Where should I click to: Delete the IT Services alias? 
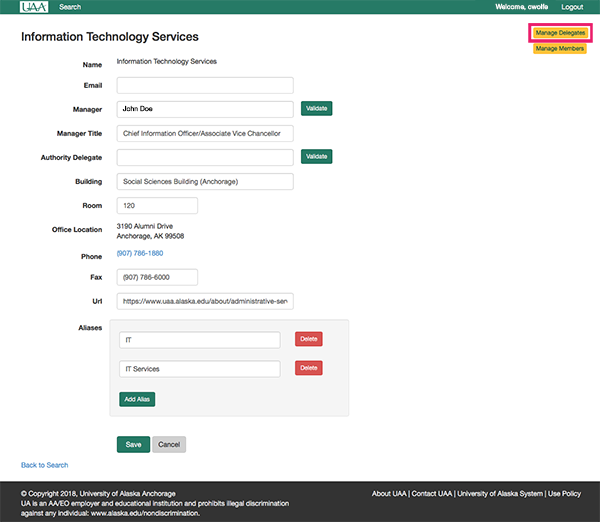(309, 369)
